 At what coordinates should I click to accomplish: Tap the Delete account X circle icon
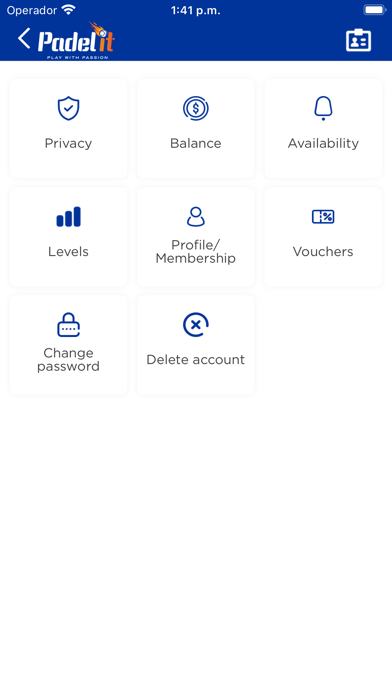196,324
